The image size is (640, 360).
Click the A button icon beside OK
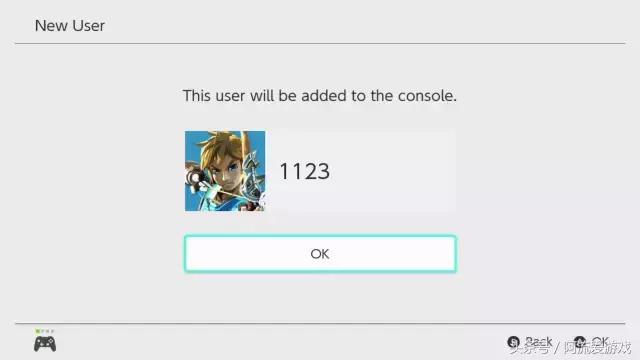pos(580,342)
